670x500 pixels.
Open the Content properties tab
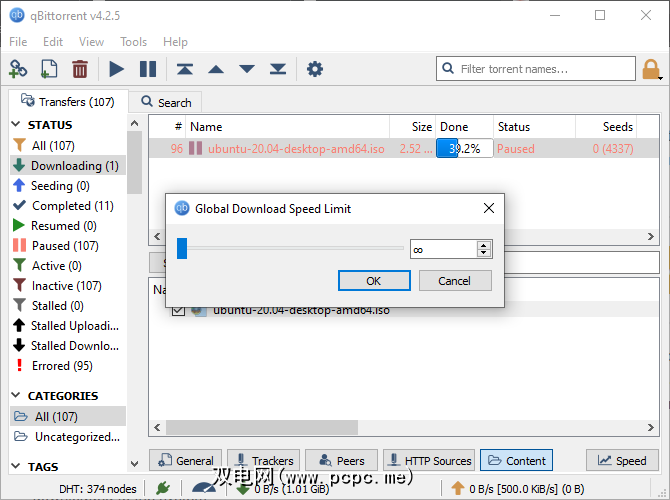[x=516, y=460]
